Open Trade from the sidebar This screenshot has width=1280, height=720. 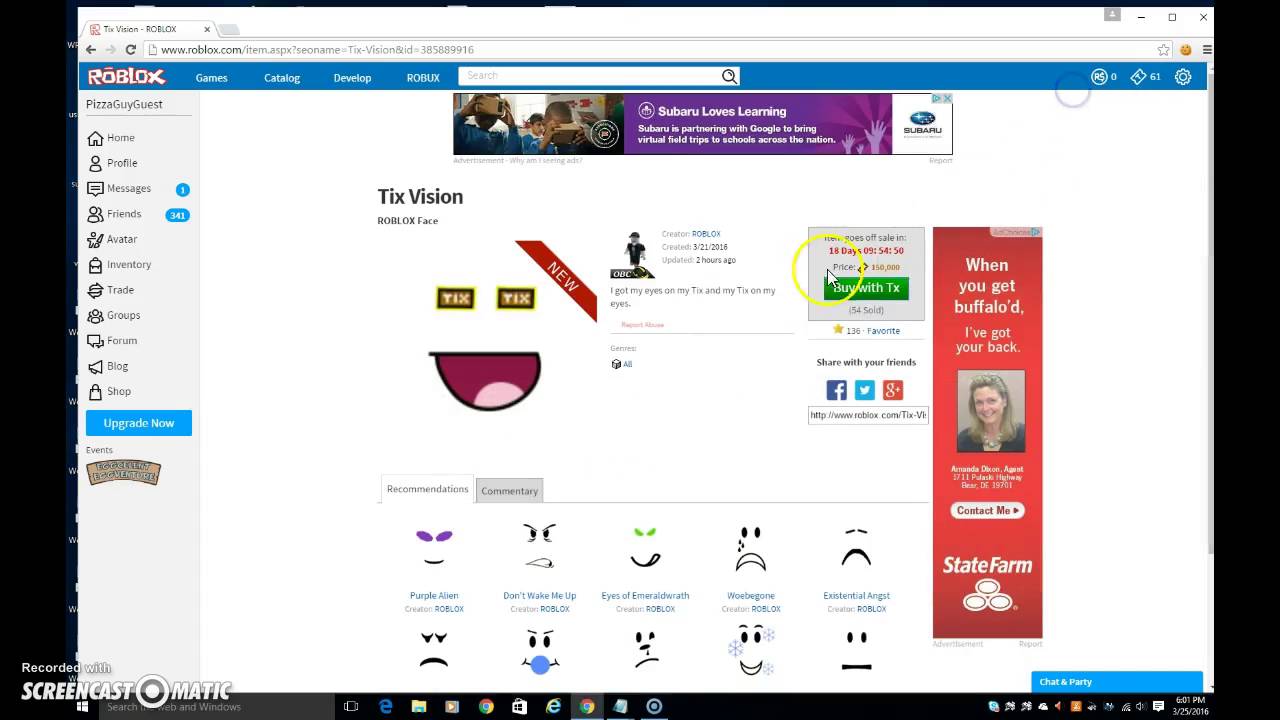click(x=110, y=290)
